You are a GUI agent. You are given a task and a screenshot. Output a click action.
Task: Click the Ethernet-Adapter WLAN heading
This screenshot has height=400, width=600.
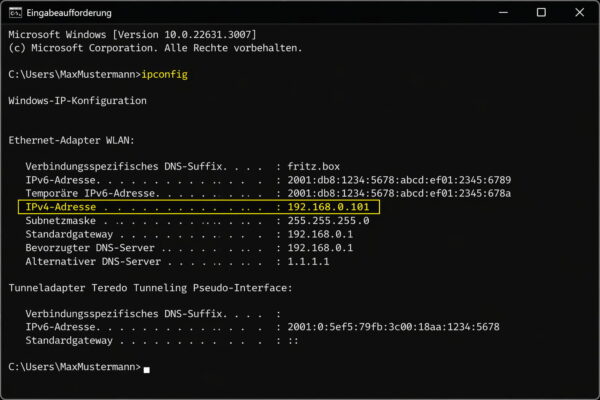point(71,140)
